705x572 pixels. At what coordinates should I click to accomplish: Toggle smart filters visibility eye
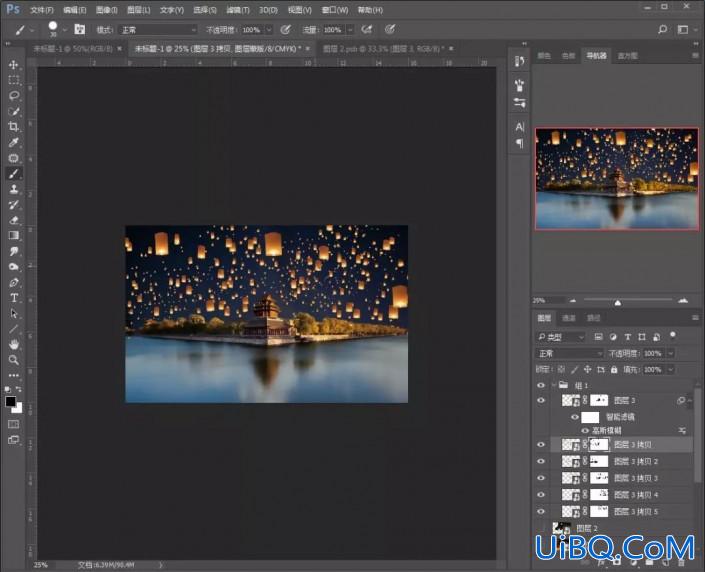[575, 417]
